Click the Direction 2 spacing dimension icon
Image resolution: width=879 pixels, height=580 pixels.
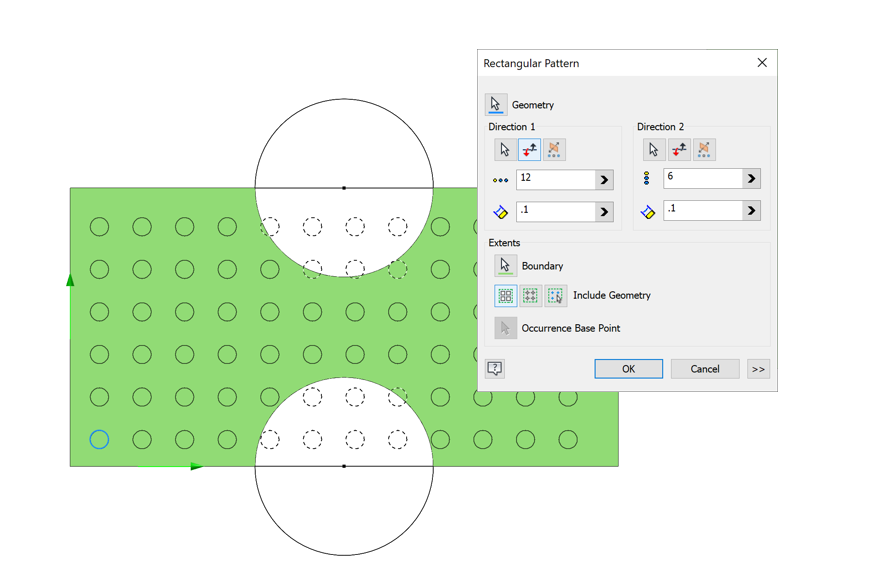[x=647, y=212]
